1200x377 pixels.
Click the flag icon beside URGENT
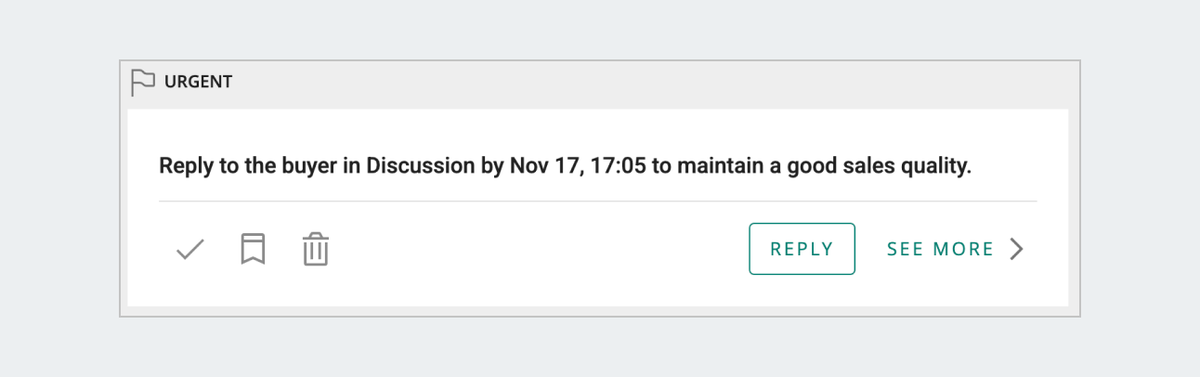coord(143,82)
